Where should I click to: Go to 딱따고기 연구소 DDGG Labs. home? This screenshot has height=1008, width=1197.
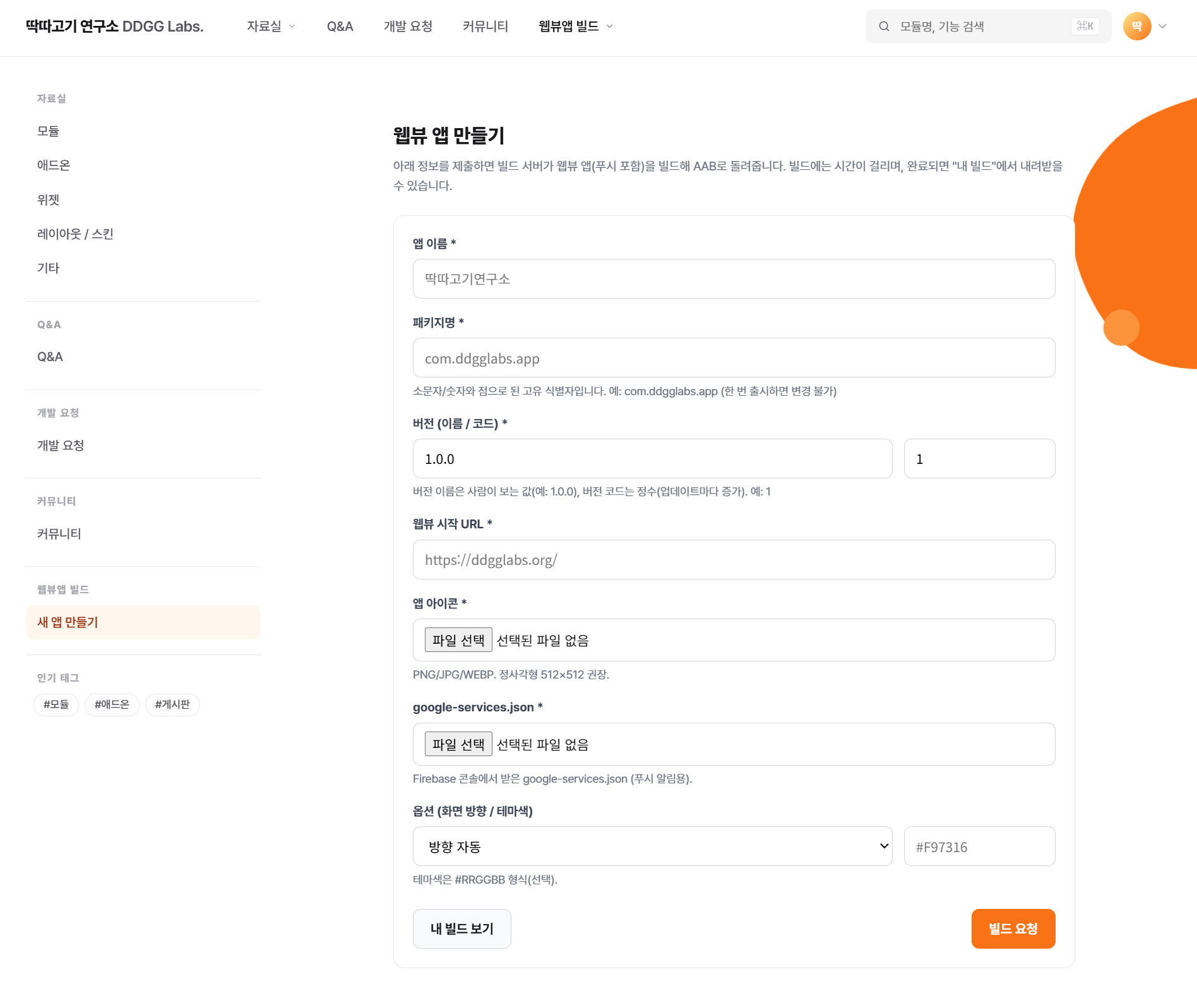pyautogui.click(x=114, y=27)
